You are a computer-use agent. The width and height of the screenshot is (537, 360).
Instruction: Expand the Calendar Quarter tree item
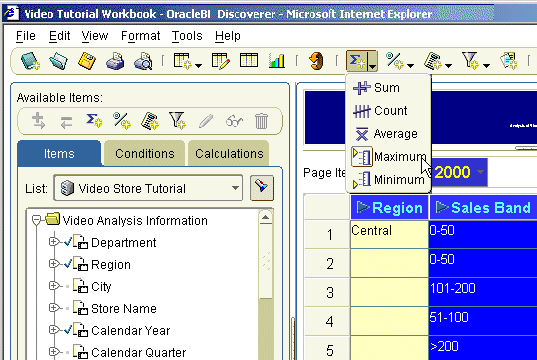[53, 351]
